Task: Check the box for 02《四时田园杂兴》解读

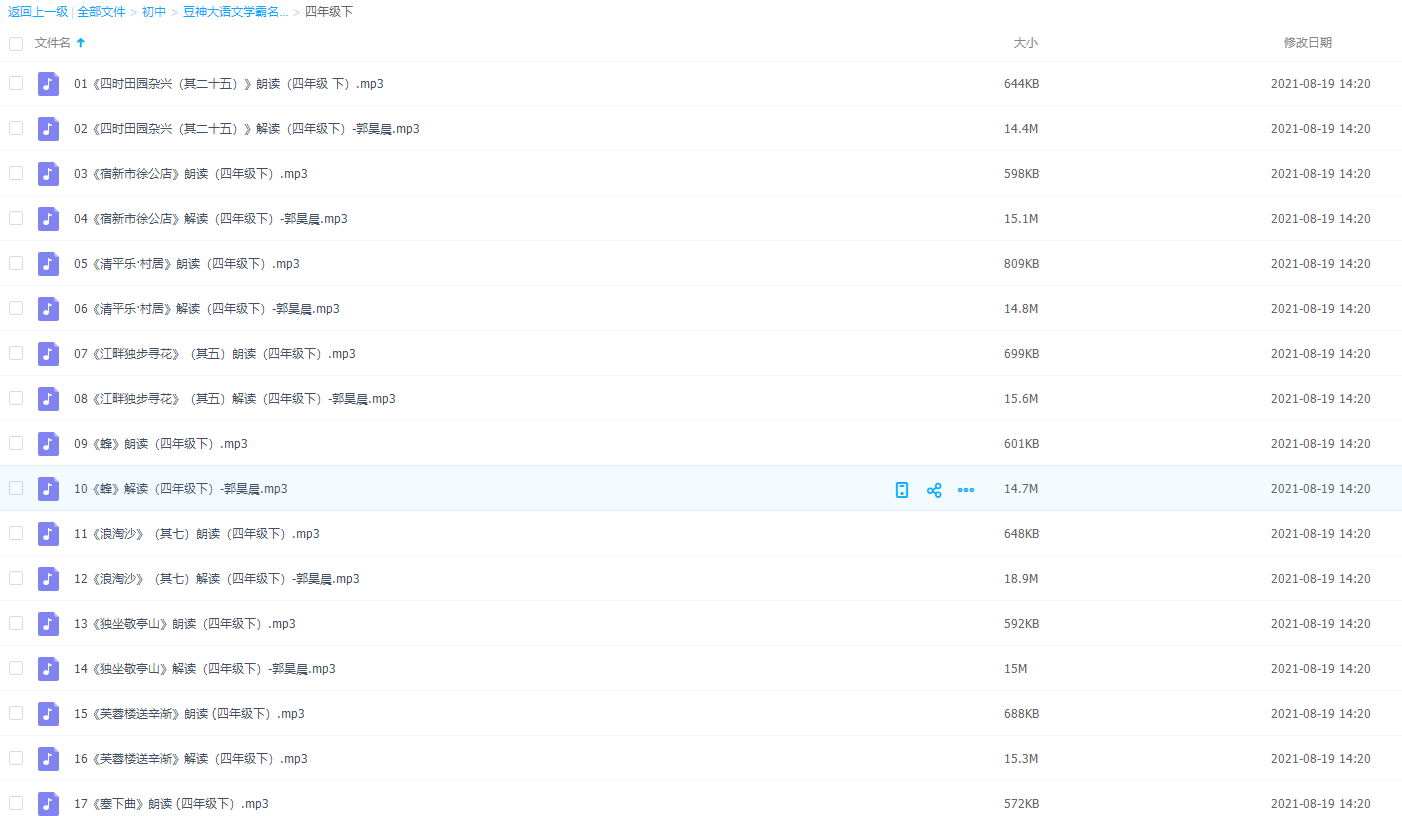Action: (x=16, y=128)
